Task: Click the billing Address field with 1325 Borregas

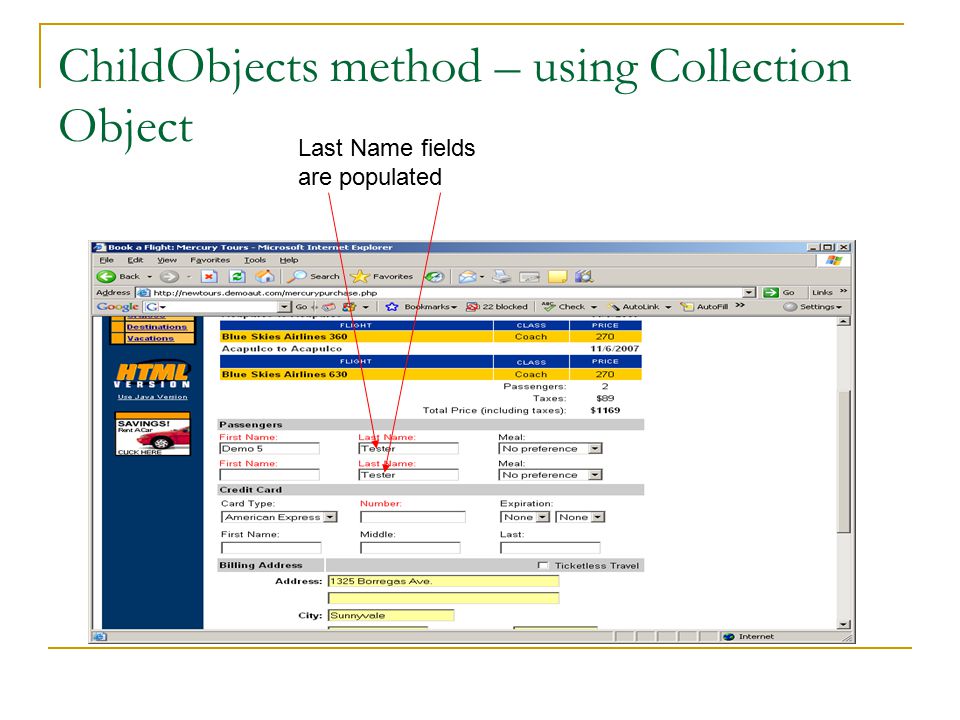Action: pyautogui.click(x=444, y=581)
